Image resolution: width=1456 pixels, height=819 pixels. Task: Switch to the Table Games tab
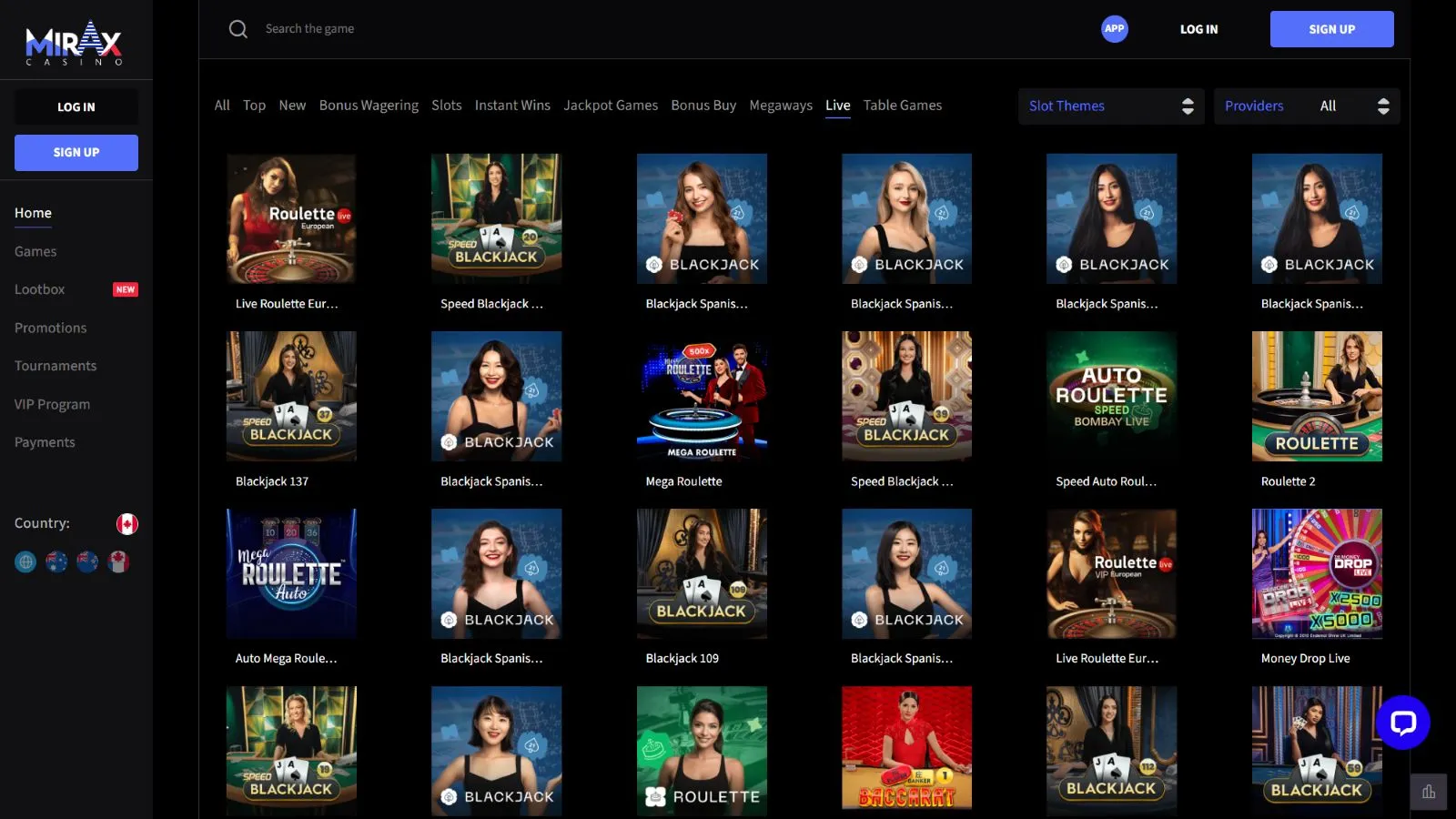[x=902, y=106]
